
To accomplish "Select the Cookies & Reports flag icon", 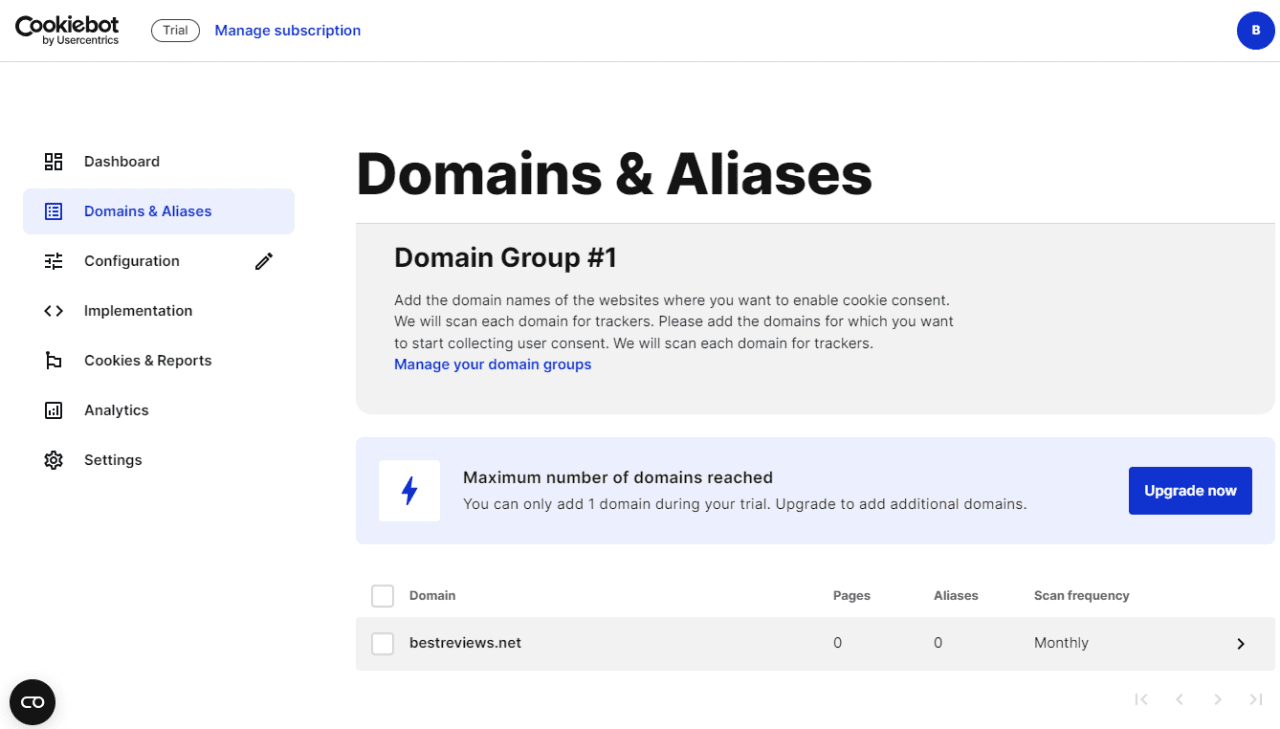I will click(x=53, y=360).
